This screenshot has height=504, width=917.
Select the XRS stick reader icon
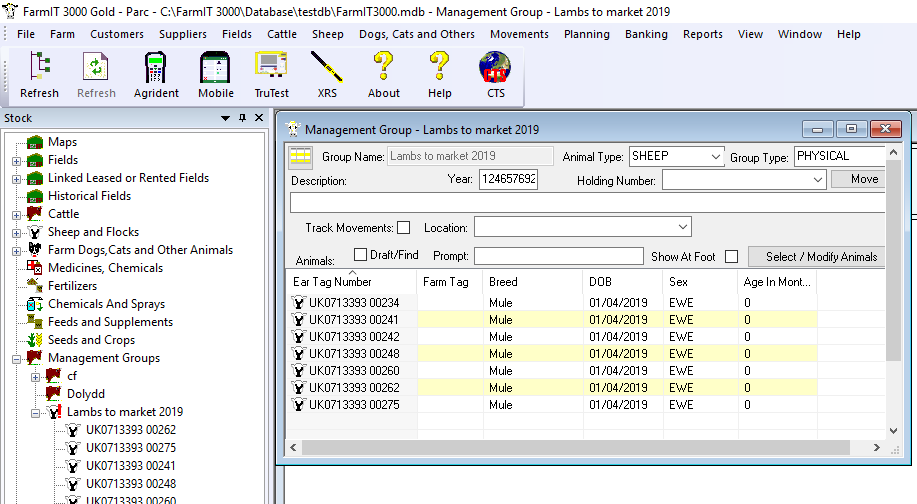tap(327, 66)
